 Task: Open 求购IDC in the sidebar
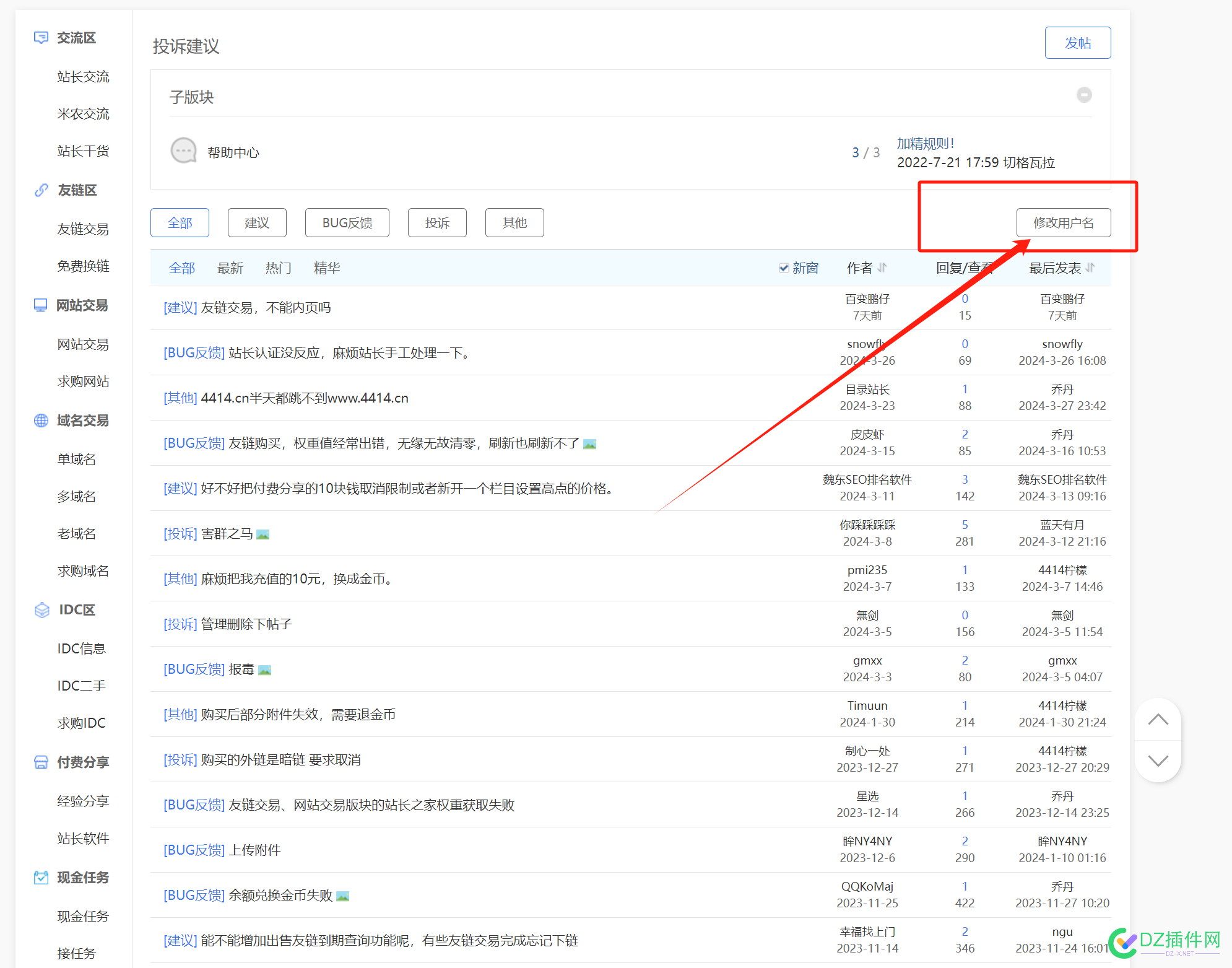pyautogui.click(x=82, y=723)
